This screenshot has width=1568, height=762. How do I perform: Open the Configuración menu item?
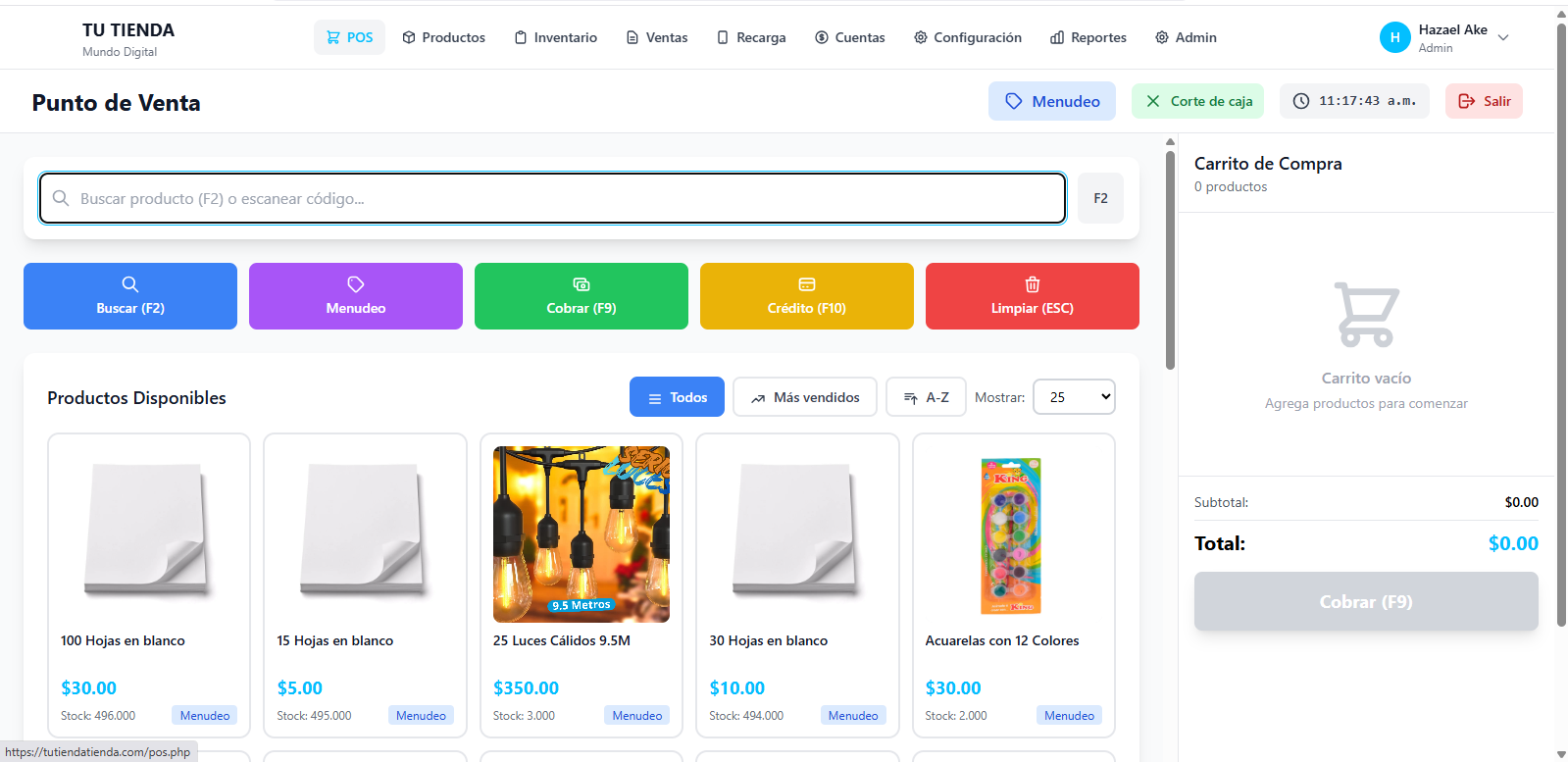tap(967, 37)
